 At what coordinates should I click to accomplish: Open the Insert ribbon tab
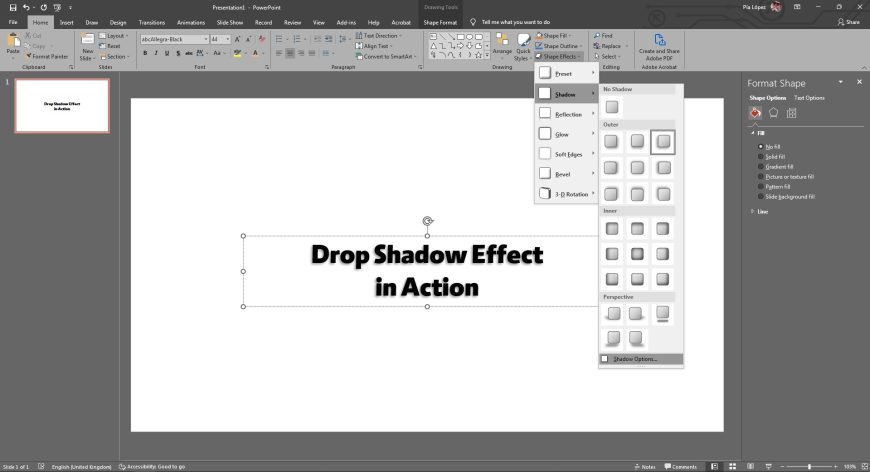click(x=67, y=22)
